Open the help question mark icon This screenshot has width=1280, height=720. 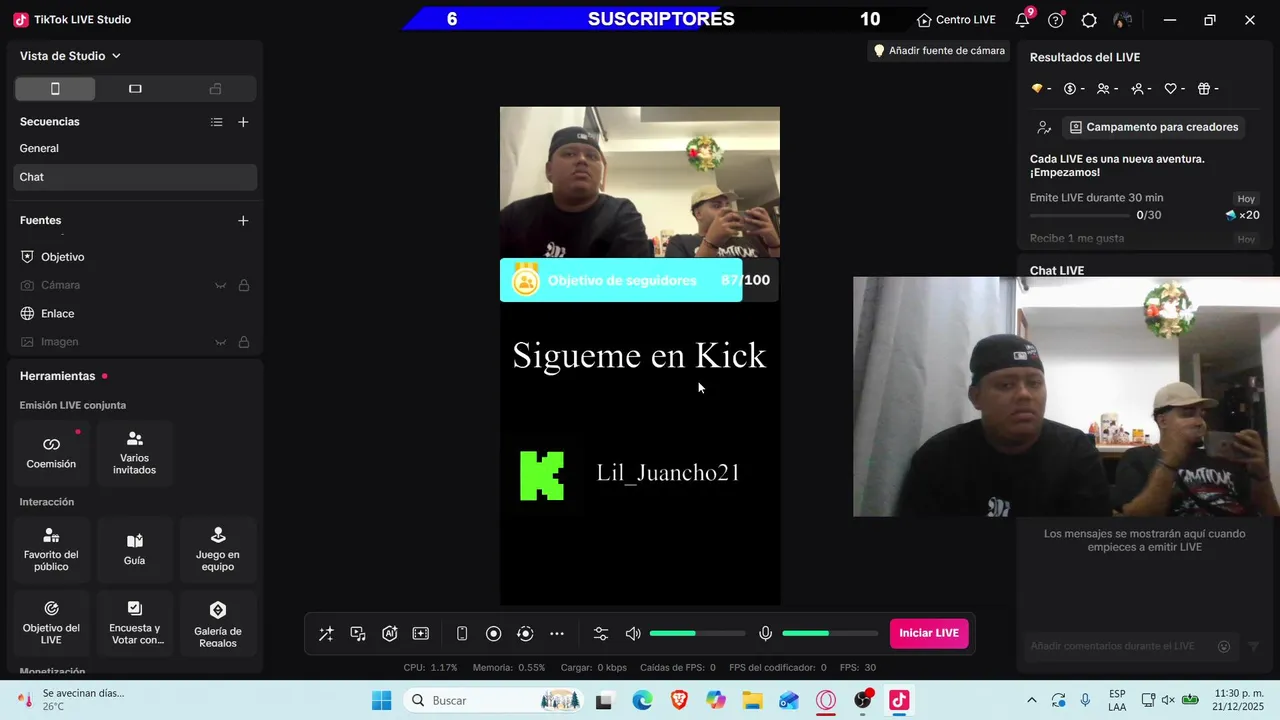coord(1055,20)
